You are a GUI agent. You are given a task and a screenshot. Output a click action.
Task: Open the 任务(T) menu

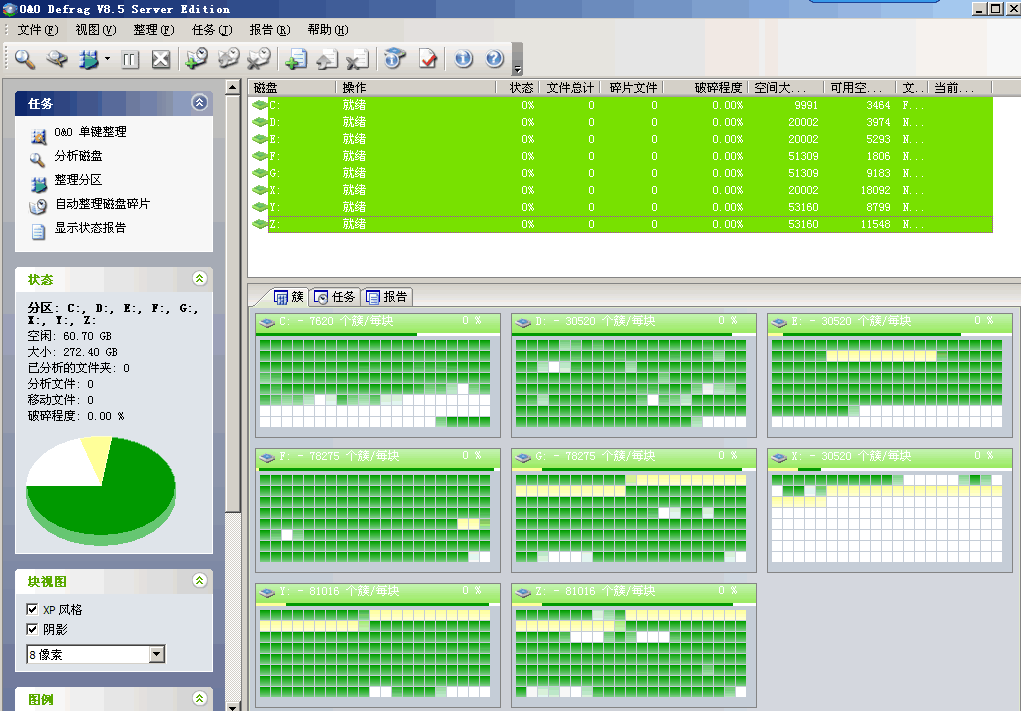[x=212, y=30]
